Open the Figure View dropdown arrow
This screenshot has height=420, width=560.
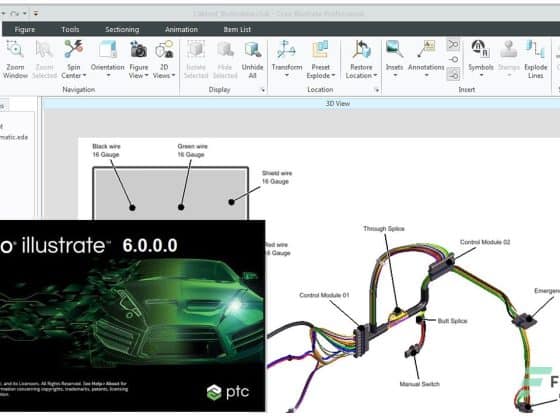(x=146, y=75)
